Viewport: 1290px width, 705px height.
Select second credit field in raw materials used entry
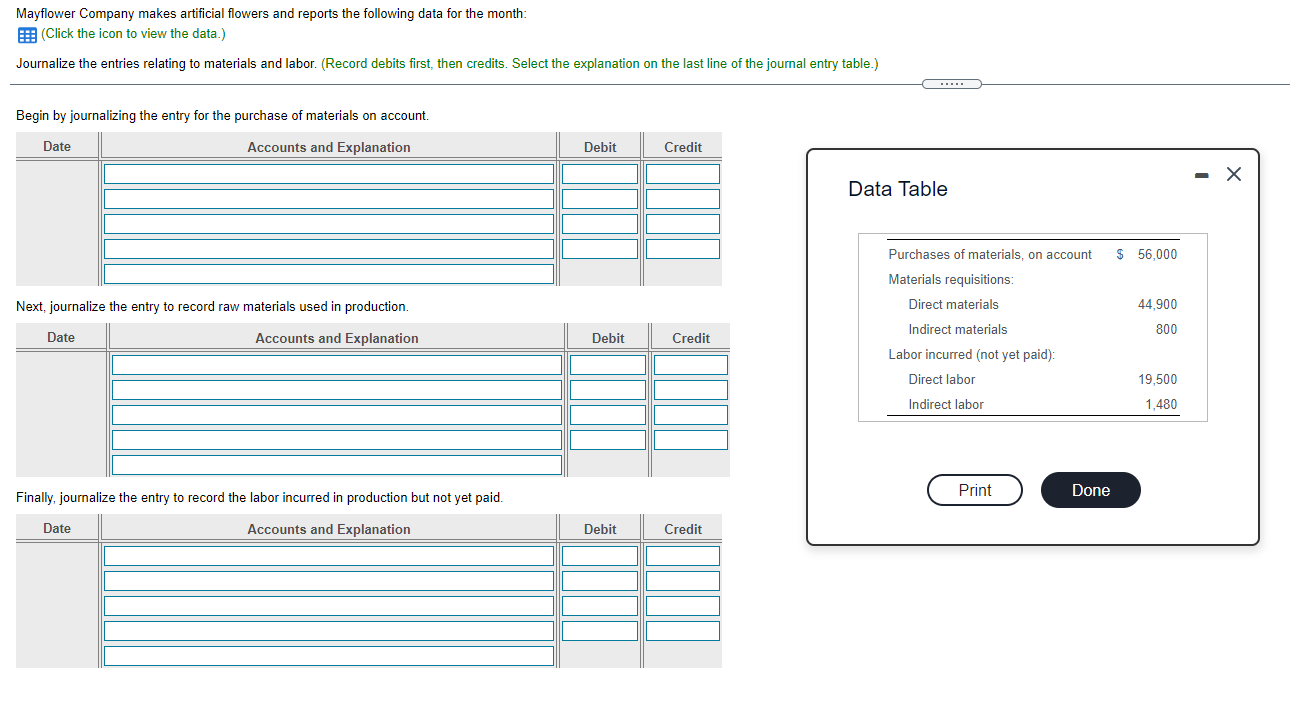691,390
